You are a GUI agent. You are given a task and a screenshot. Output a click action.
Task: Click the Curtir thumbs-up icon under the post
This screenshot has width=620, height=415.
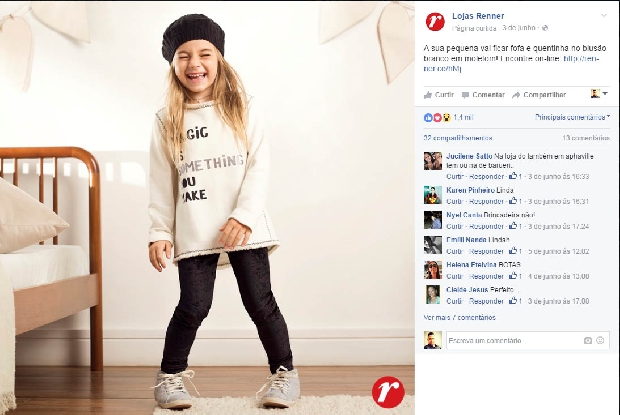click(x=428, y=95)
